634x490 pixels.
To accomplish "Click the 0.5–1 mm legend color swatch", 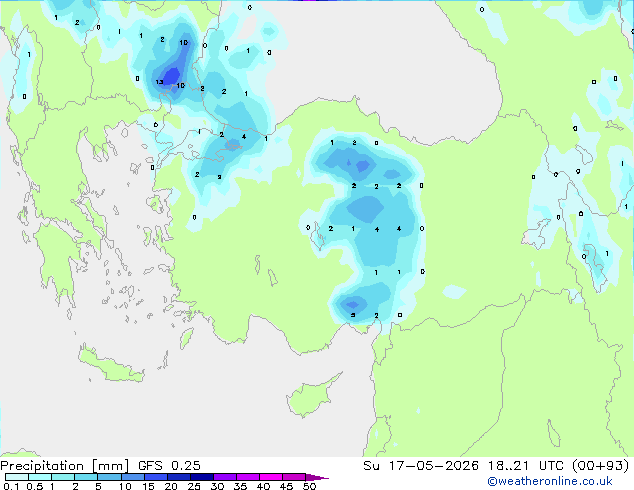I will pos(40,477).
